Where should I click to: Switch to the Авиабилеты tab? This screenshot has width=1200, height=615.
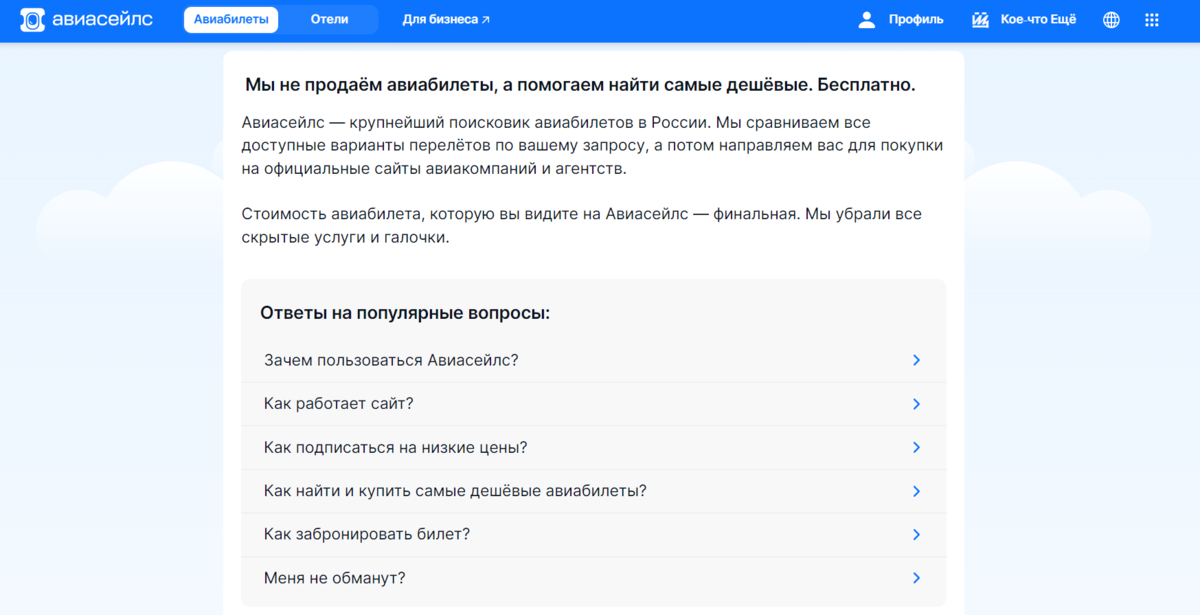click(231, 19)
